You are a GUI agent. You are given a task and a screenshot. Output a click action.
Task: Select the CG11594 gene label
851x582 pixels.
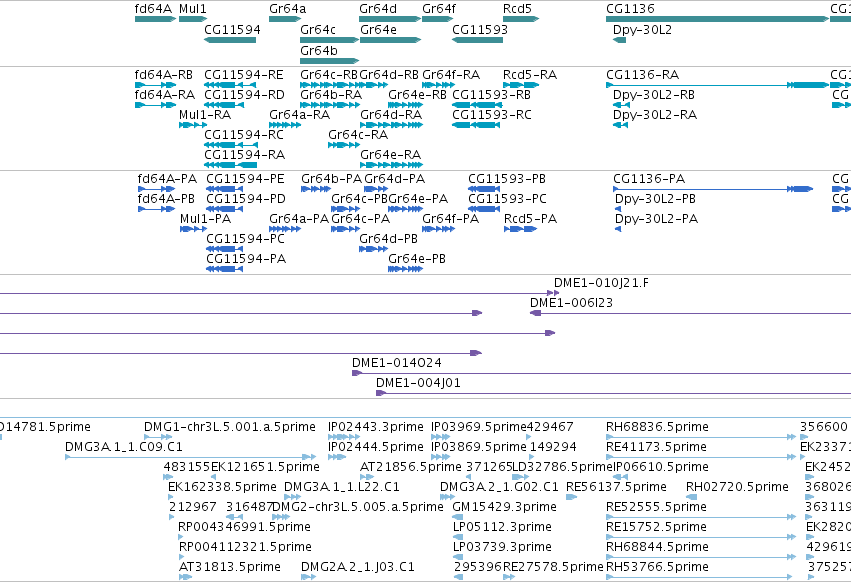click(232, 30)
